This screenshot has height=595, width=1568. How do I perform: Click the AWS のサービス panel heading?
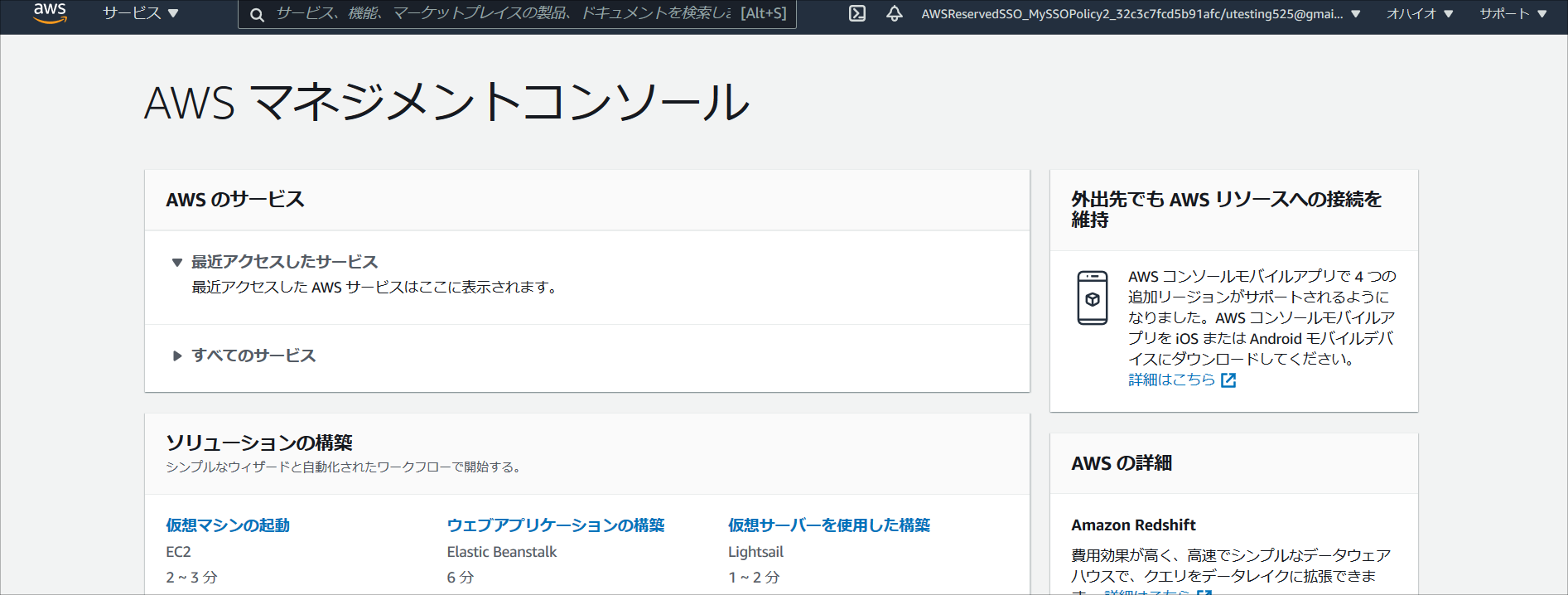235,200
